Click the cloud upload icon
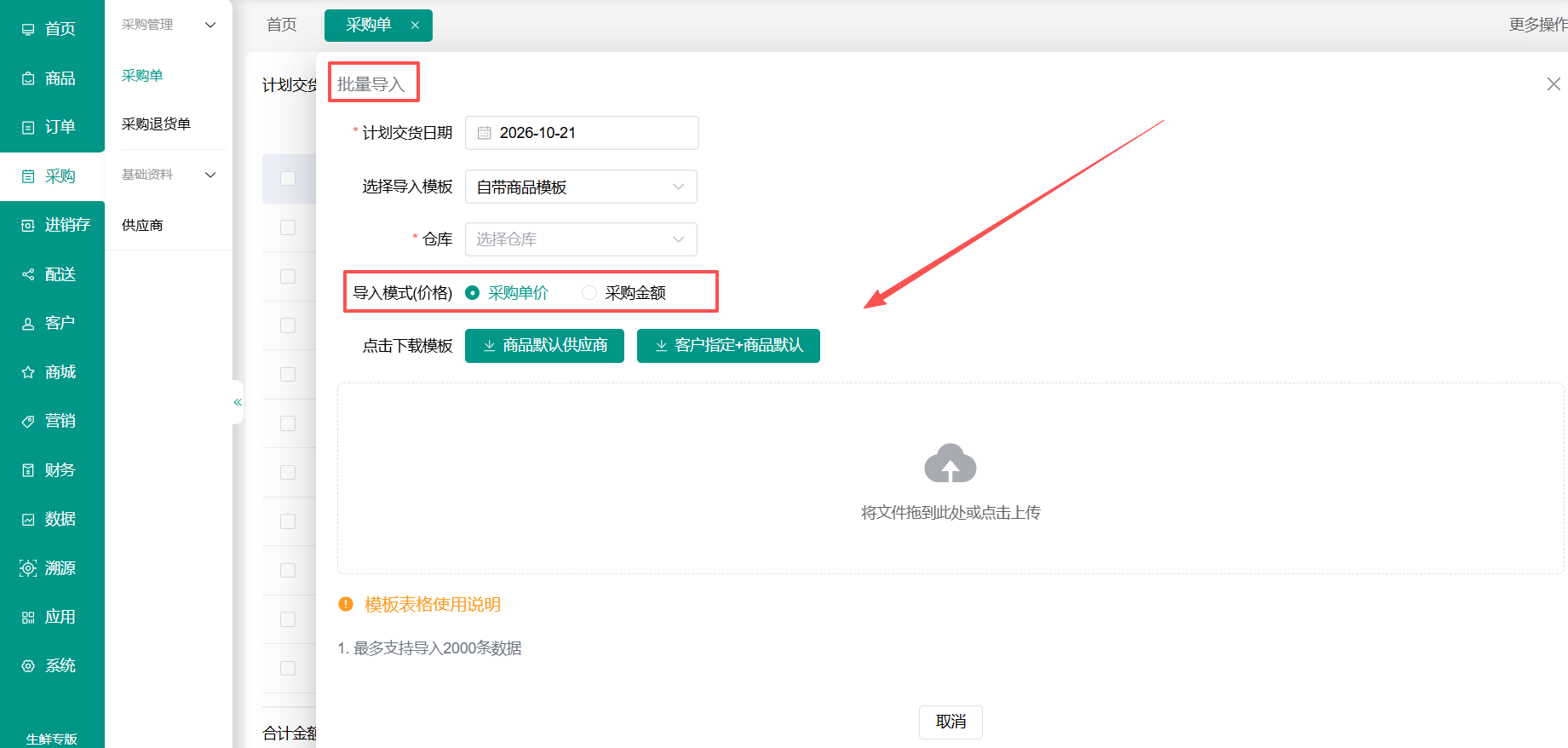Viewport: 1568px width, 748px height. coord(951,463)
